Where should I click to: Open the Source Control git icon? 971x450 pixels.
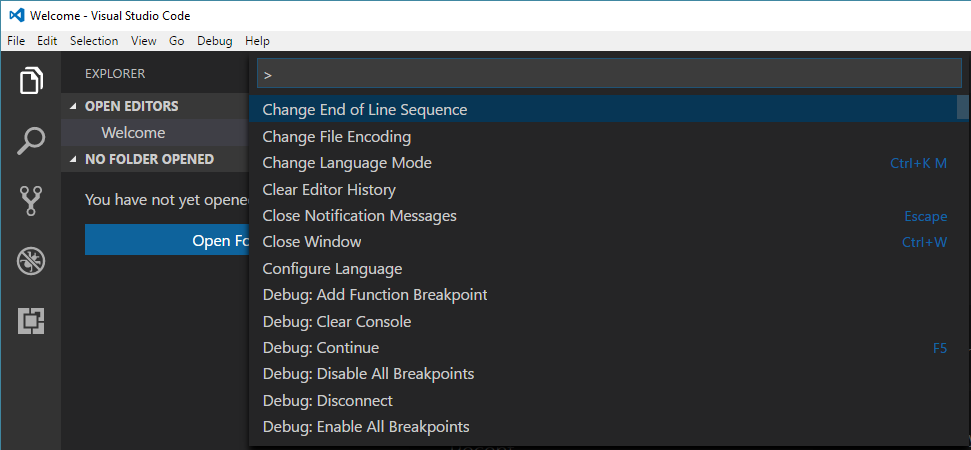click(x=31, y=201)
